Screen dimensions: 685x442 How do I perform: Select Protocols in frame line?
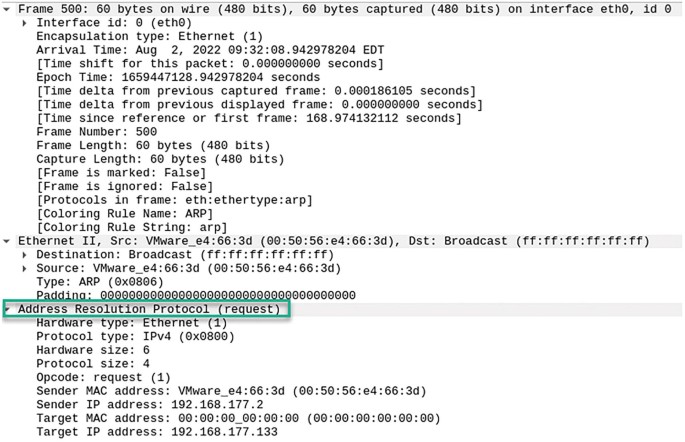coord(174,200)
